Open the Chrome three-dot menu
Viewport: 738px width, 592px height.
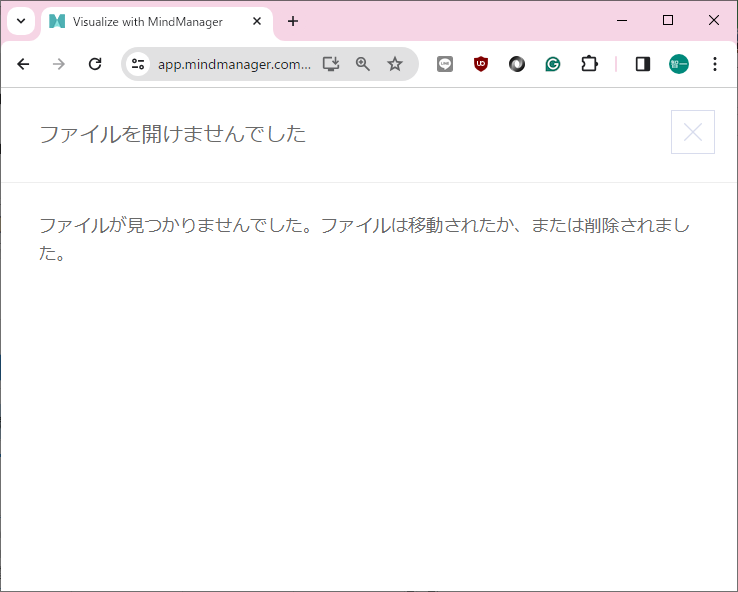point(714,64)
